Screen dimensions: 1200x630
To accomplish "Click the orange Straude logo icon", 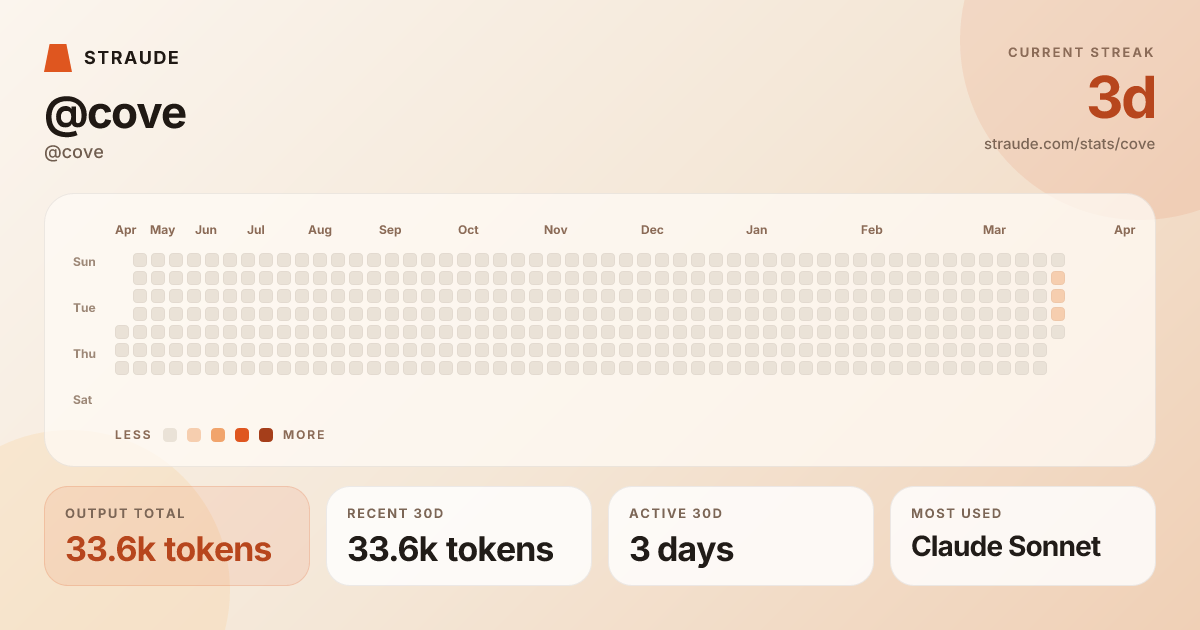I will pyautogui.click(x=58, y=58).
